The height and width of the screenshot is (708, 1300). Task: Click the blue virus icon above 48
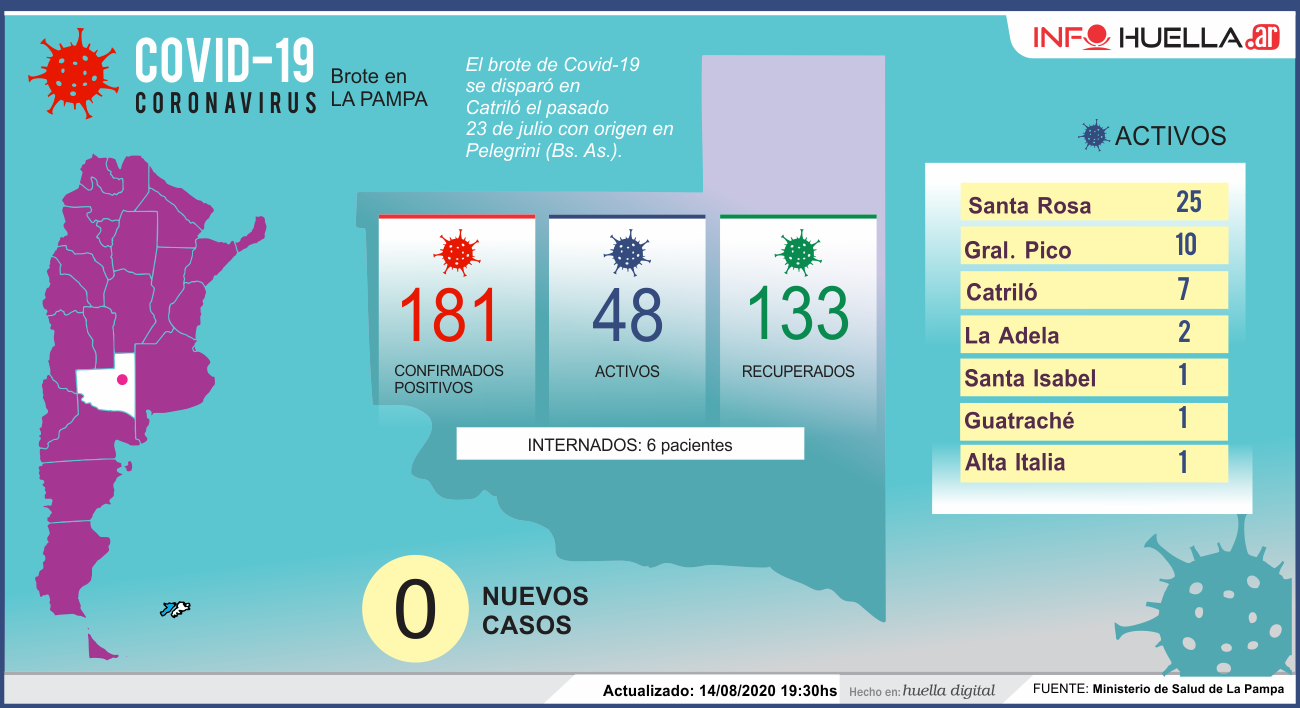(x=627, y=252)
